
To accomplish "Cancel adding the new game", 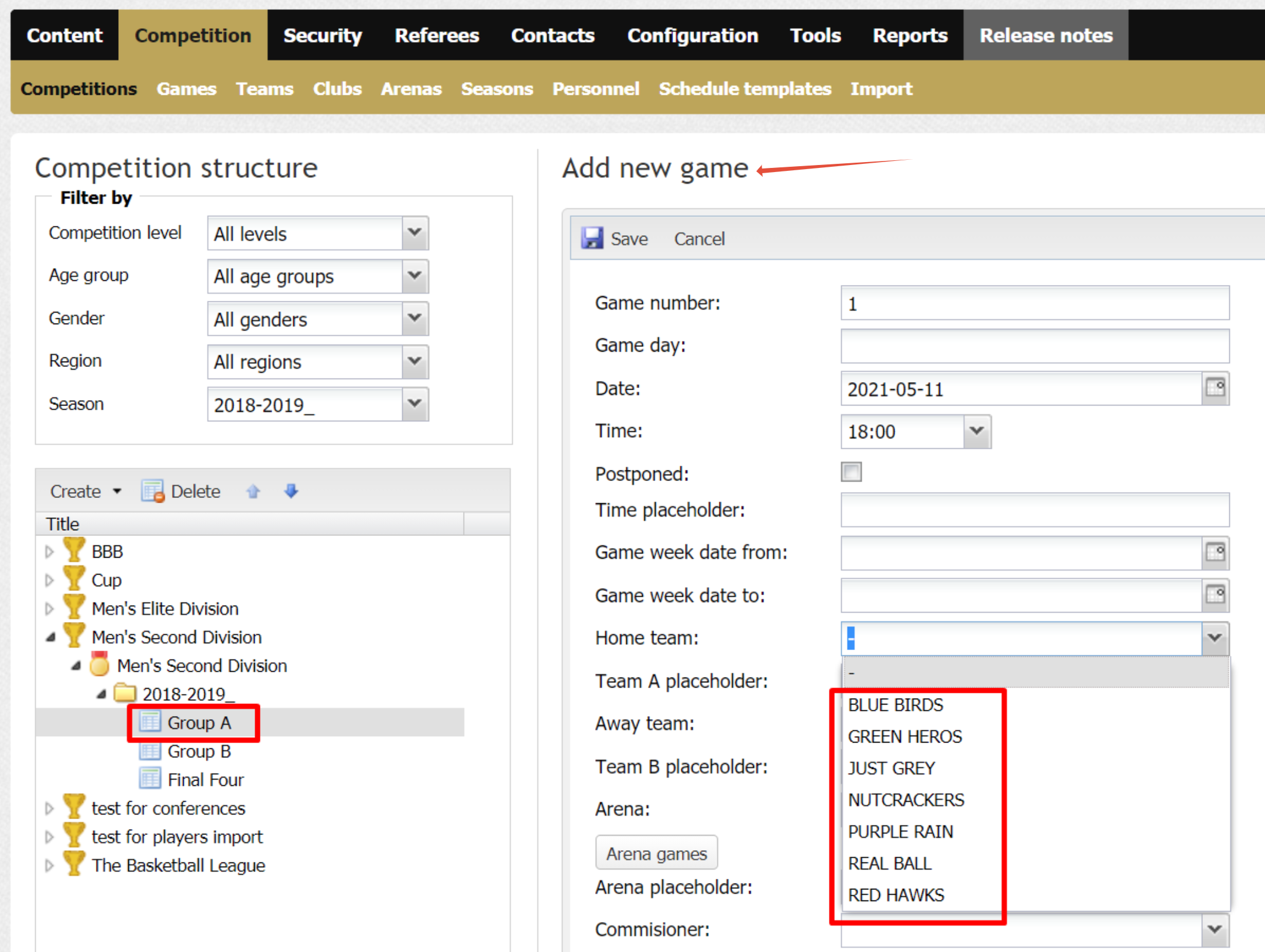I will (x=699, y=239).
